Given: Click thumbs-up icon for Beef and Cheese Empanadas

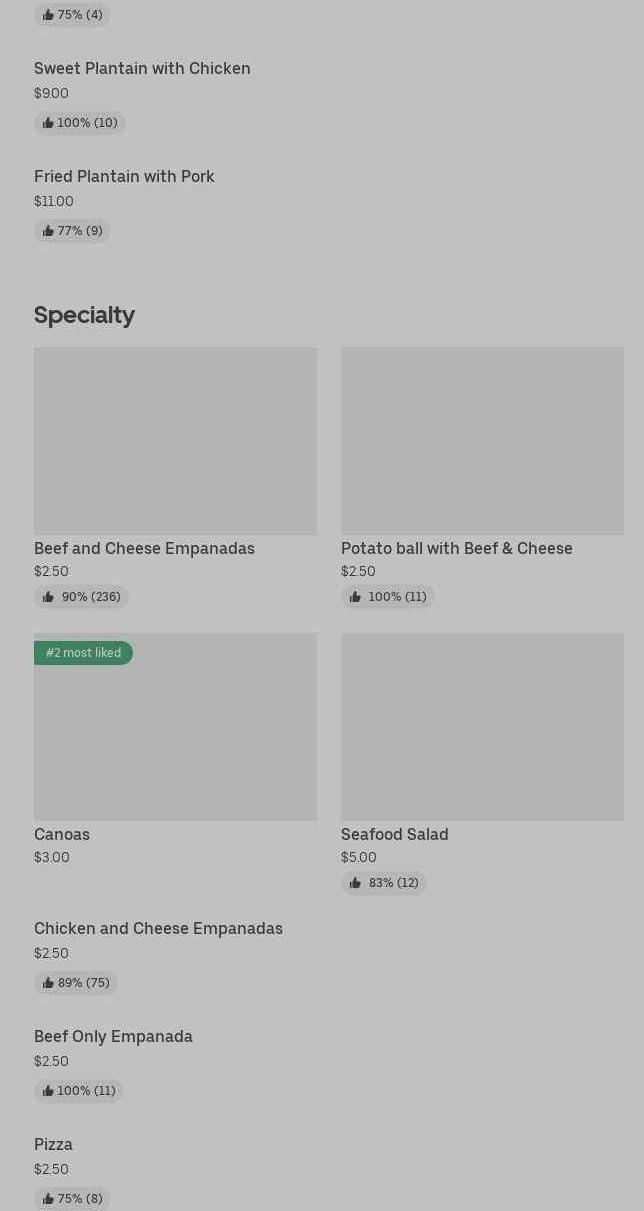Looking at the screenshot, I should (48, 597).
